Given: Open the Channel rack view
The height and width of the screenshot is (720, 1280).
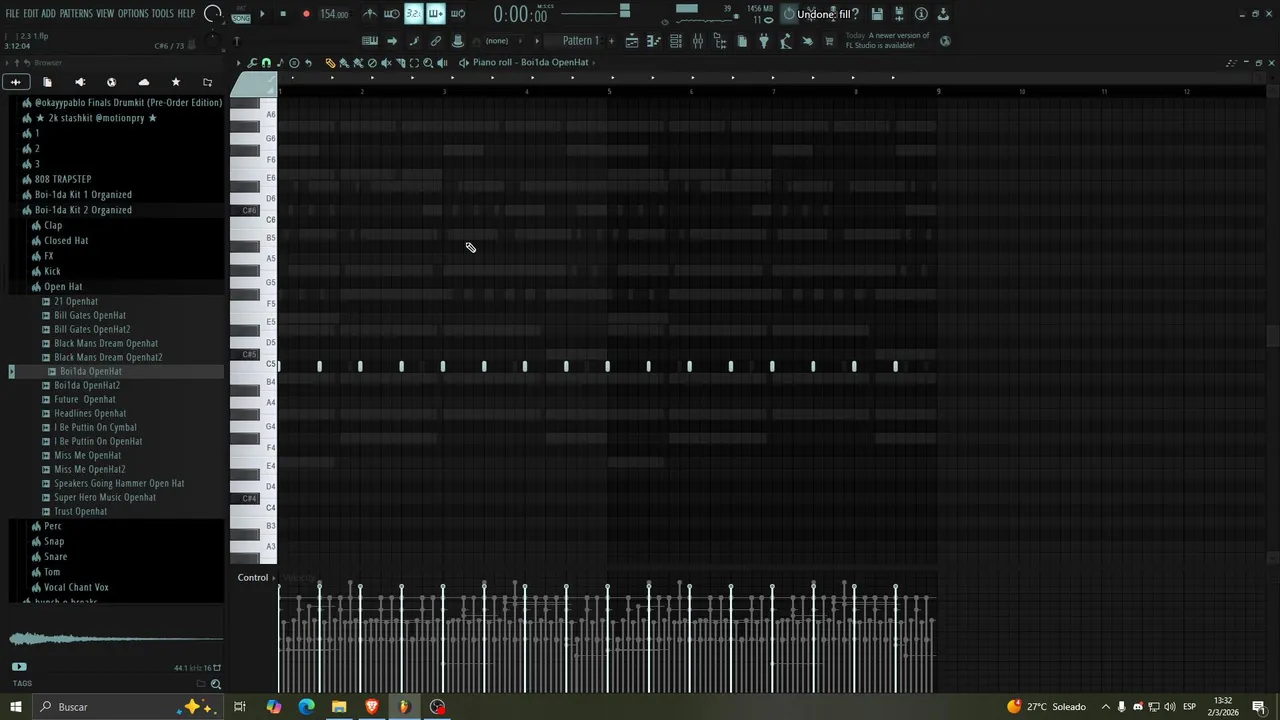Looking at the screenshot, I should point(676,41).
